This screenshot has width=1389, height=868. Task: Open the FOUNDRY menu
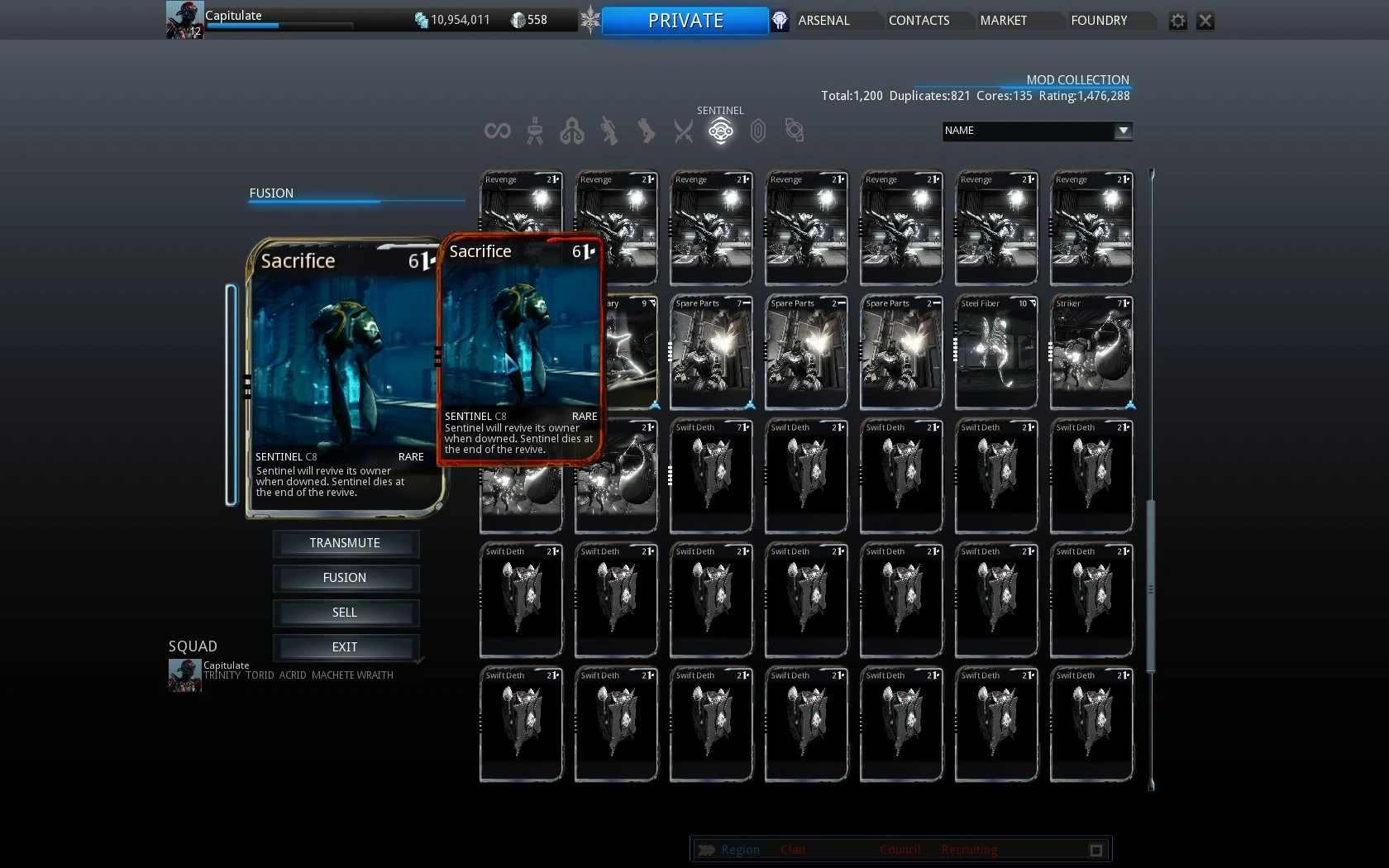click(x=1098, y=21)
